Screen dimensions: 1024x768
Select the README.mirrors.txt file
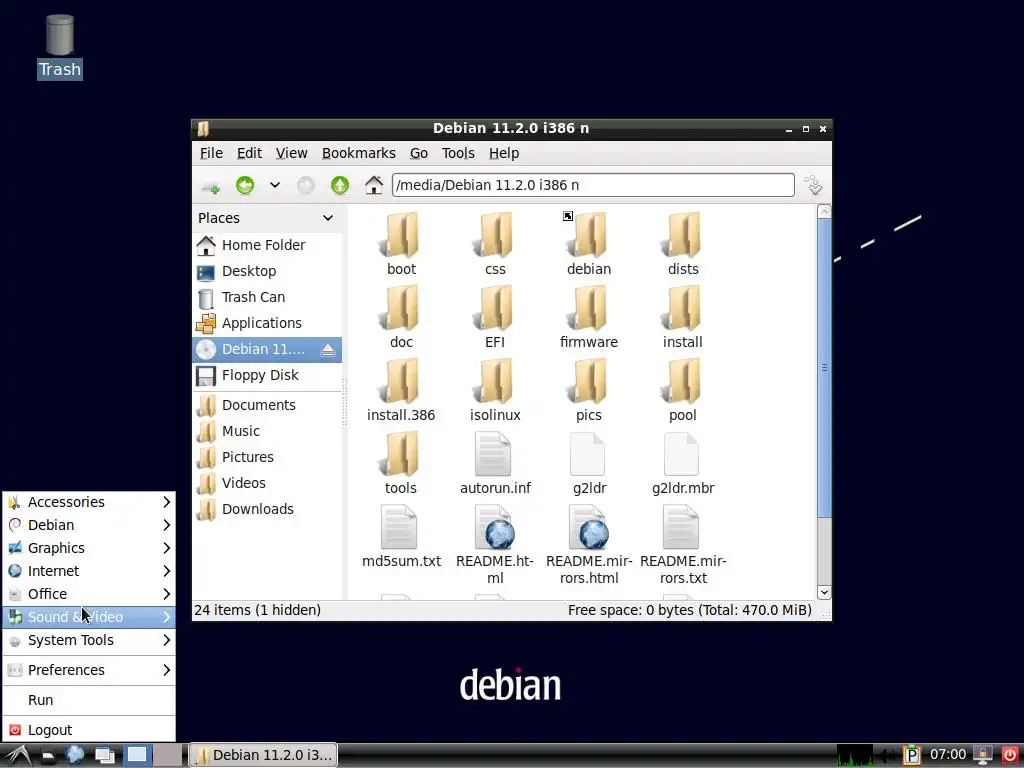(683, 545)
